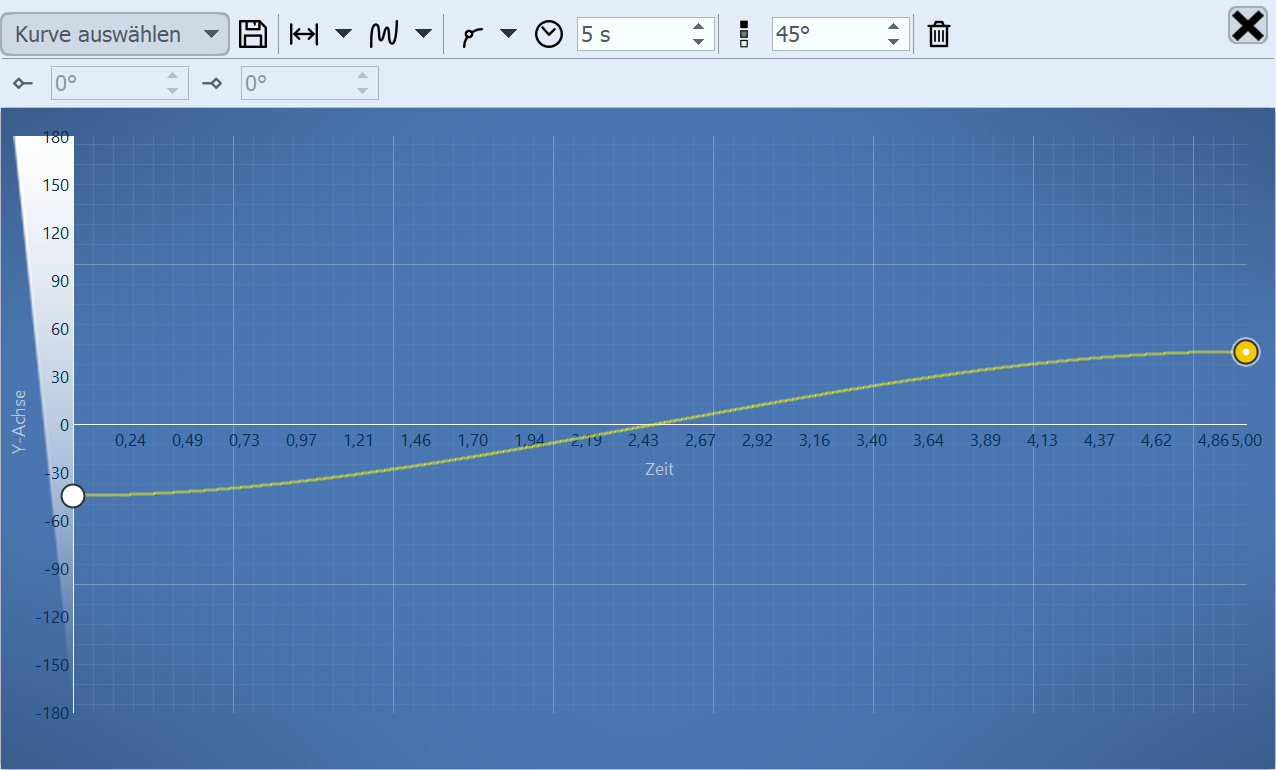Image resolution: width=1276 pixels, height=770 pixels.
Task: Open the "Kurve auswählen" dropdown
Action: click(115, 34)
